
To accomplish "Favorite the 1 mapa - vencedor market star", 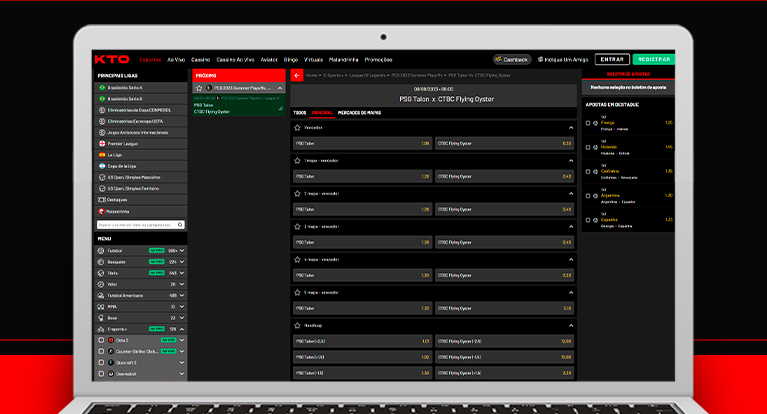I will click(297, 161).
